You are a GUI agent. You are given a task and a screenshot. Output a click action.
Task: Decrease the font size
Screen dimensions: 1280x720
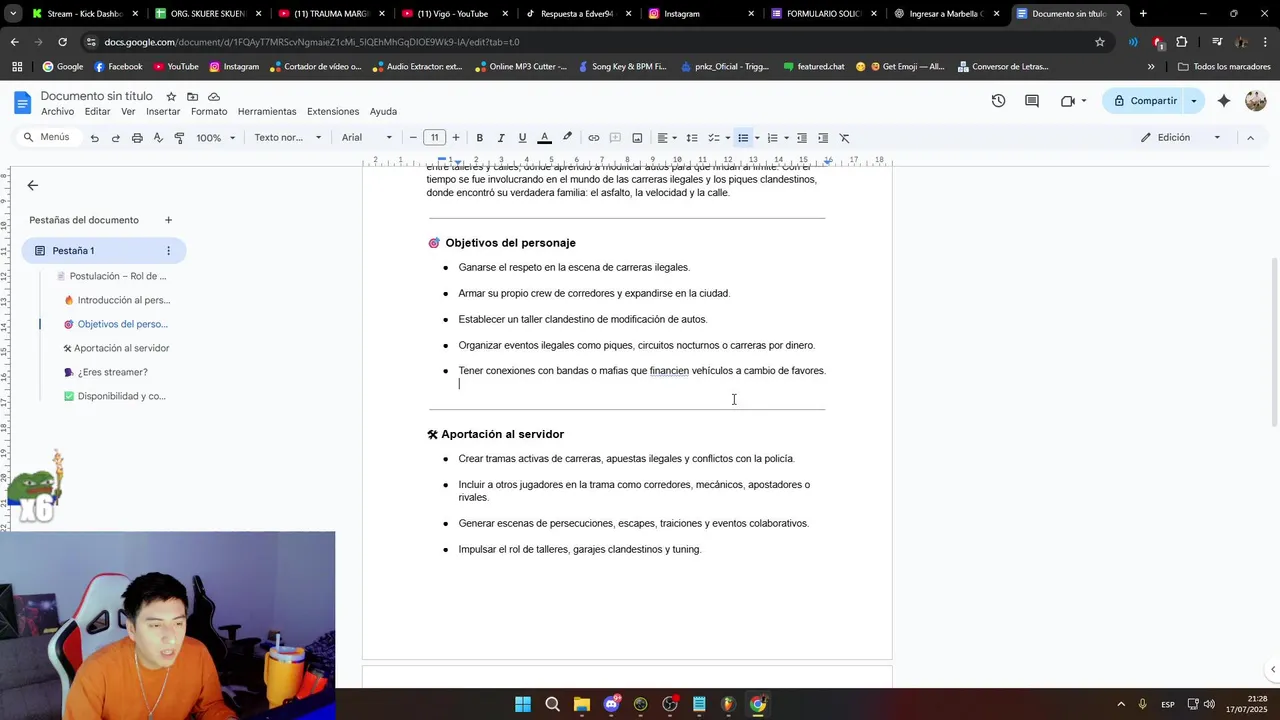pyautogui.click(x=413, y=138)
